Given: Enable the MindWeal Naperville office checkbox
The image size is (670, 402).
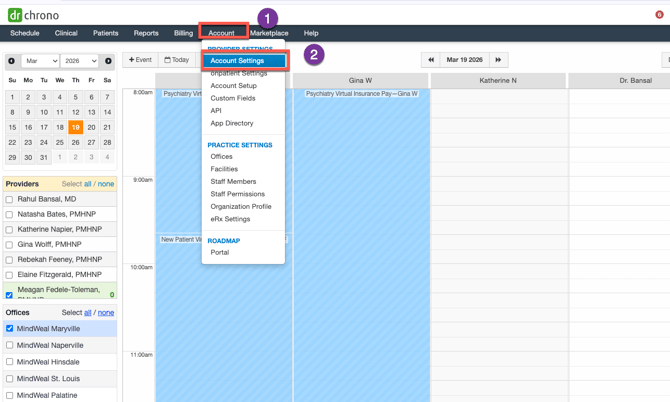Looking at the screenshot, I should point(10,346).
